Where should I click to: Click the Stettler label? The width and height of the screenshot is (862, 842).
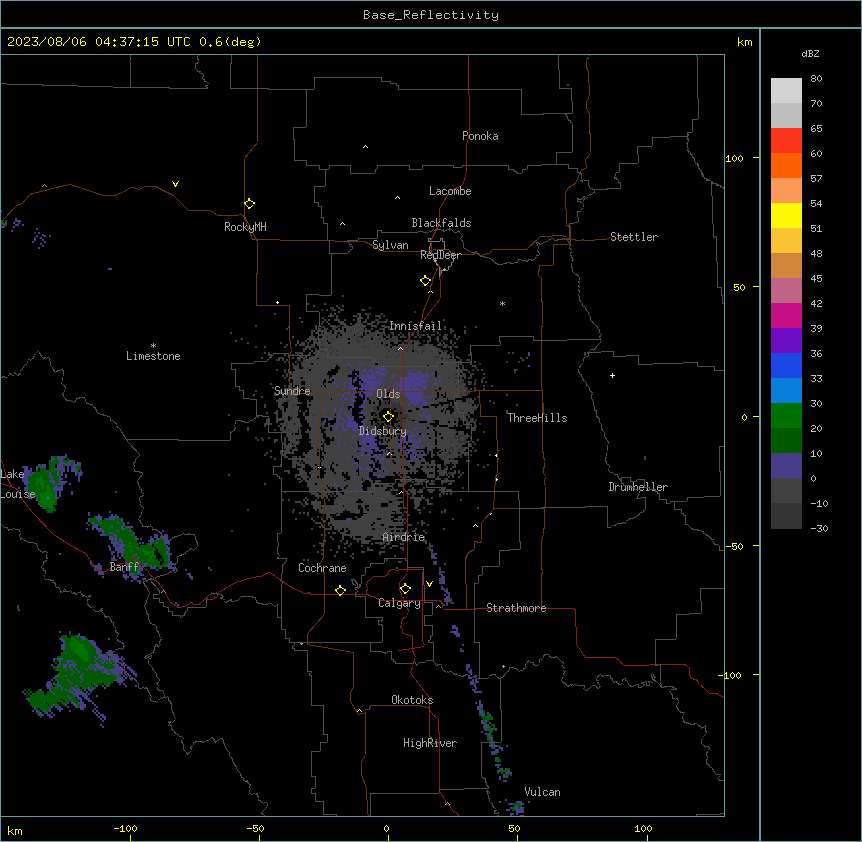point(634,237)
